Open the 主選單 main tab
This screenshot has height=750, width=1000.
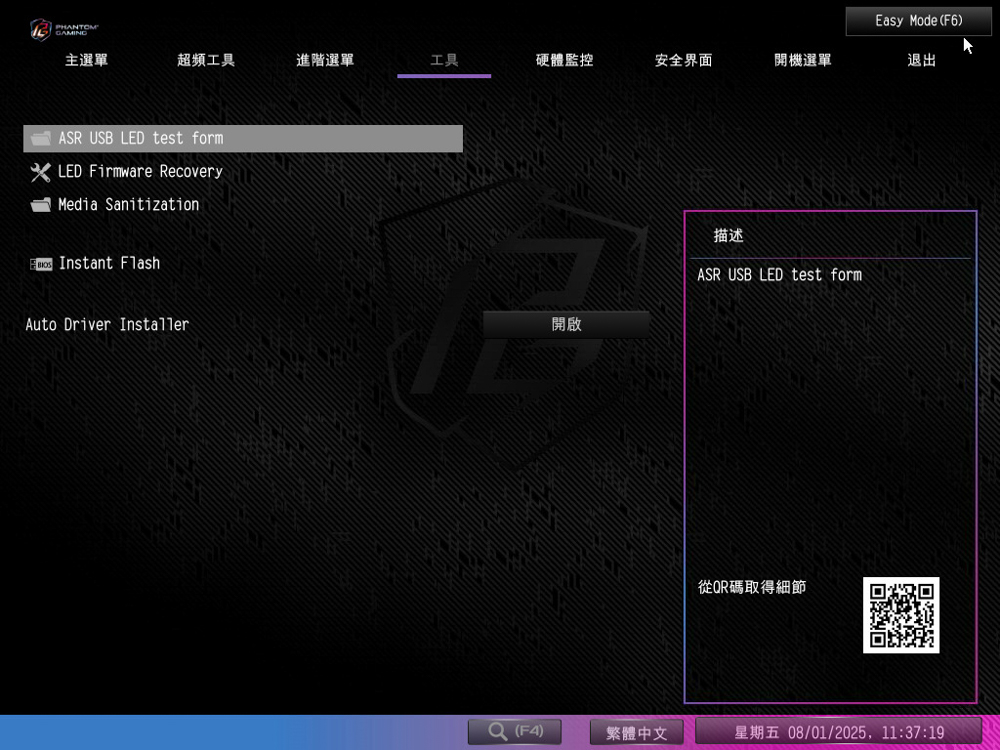[x=87, y=60]
